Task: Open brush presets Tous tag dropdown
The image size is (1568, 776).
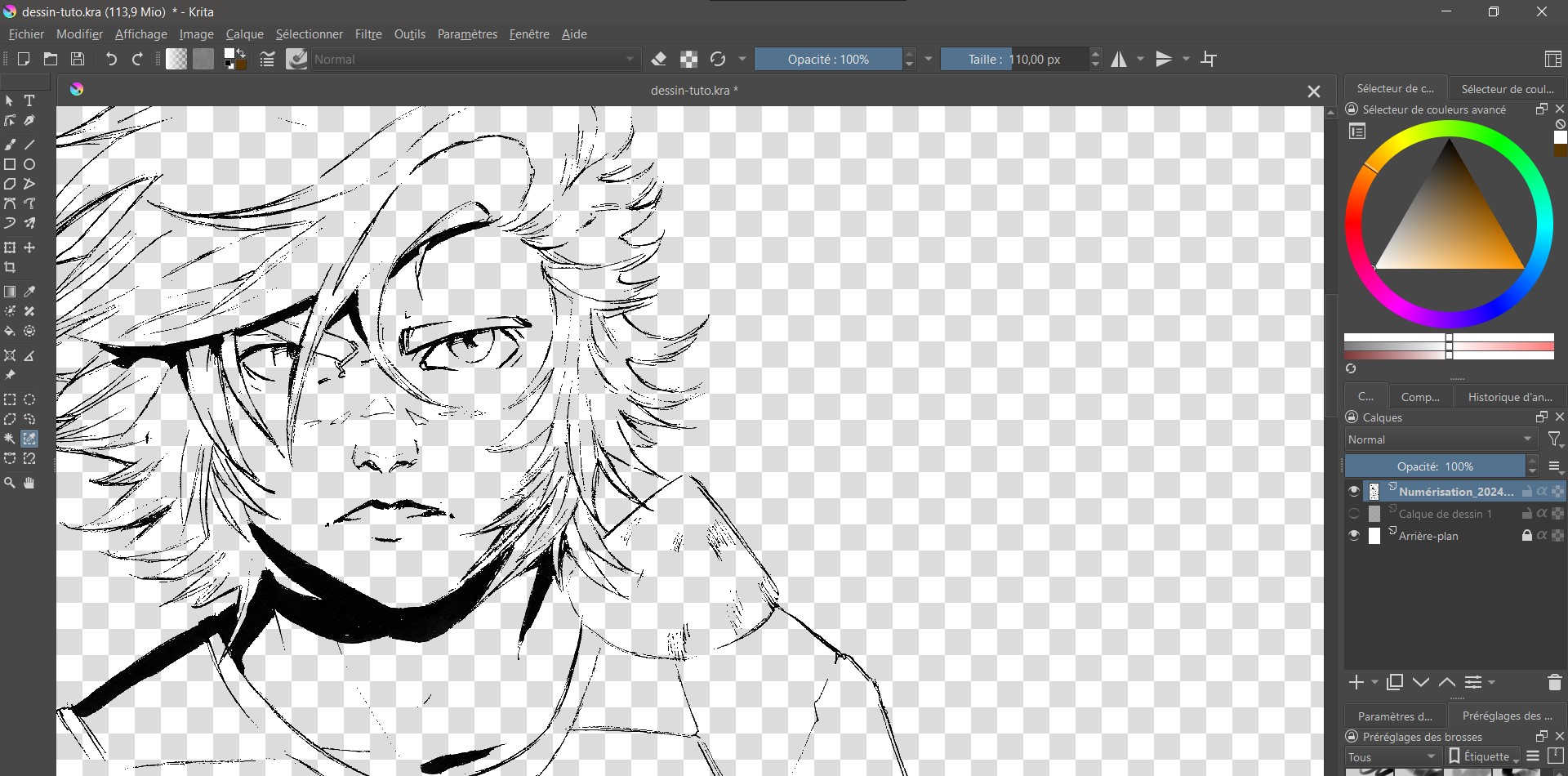Action: [1393, 756]
